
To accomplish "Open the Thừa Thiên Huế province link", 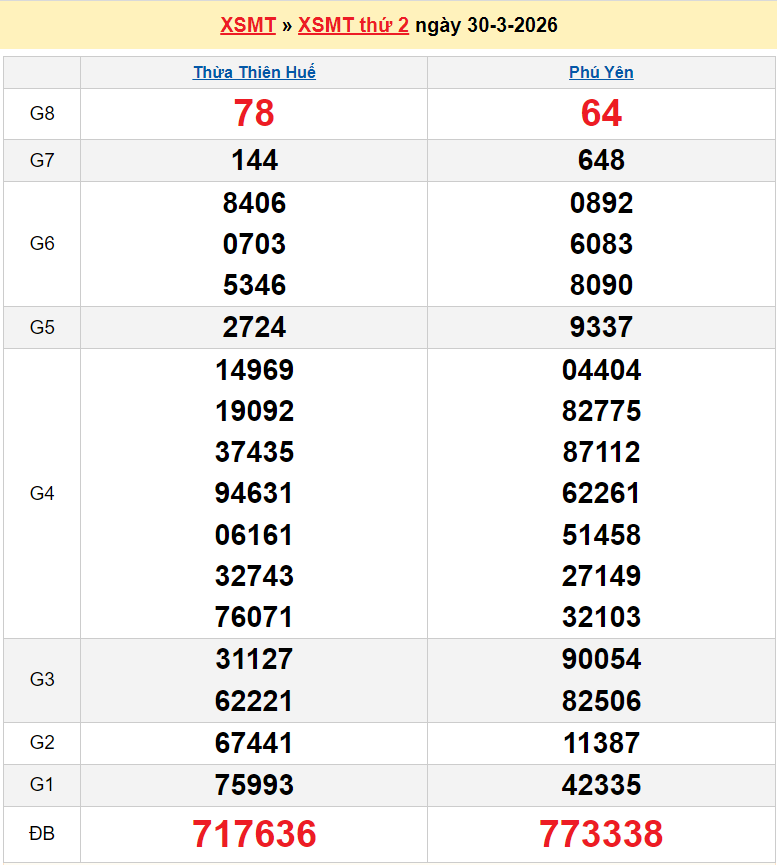I will [x=254, y=72].
